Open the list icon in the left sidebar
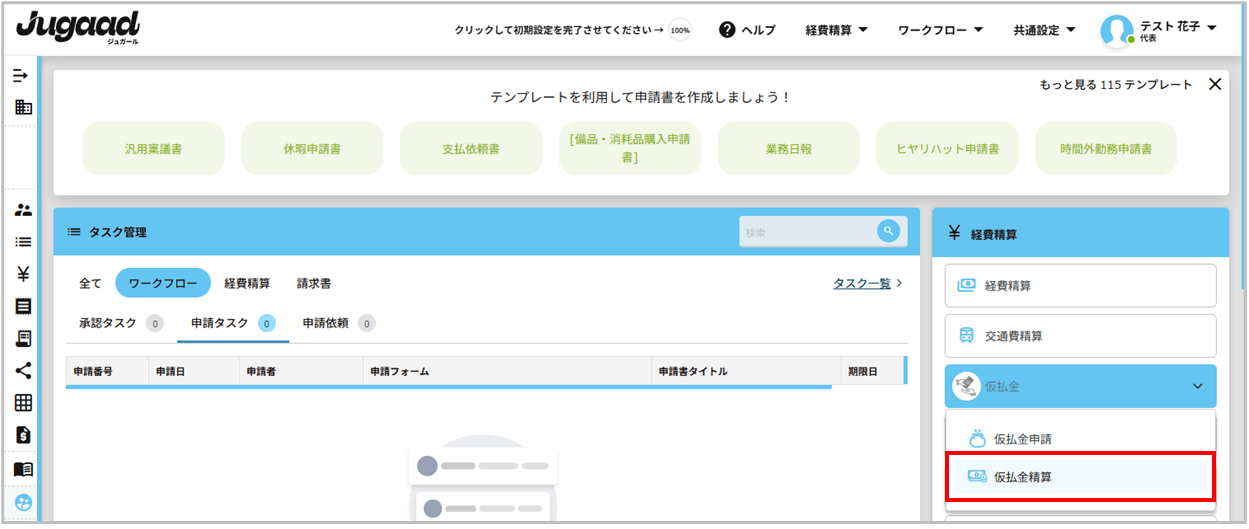 23,242
